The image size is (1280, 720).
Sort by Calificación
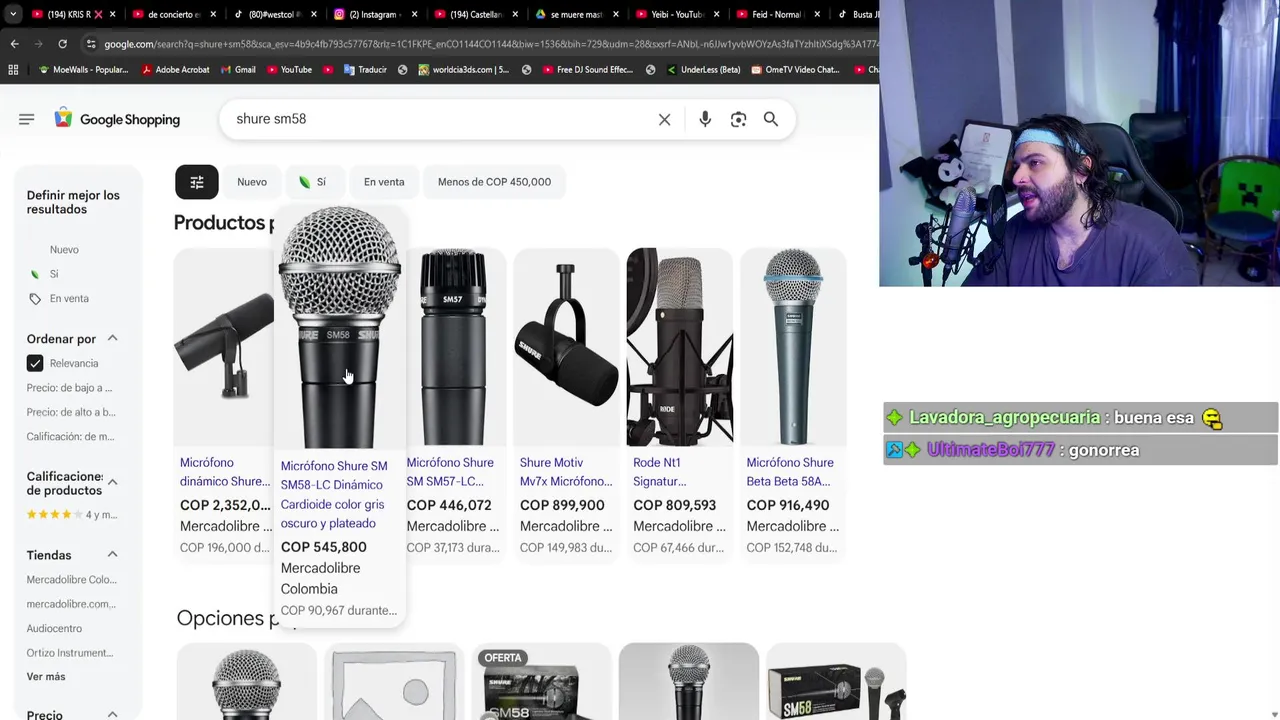click(70, 437)
